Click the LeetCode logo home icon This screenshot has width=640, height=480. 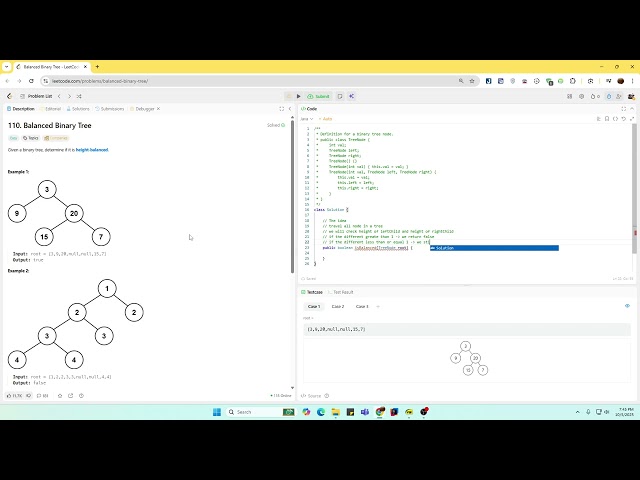click(9, 96)
